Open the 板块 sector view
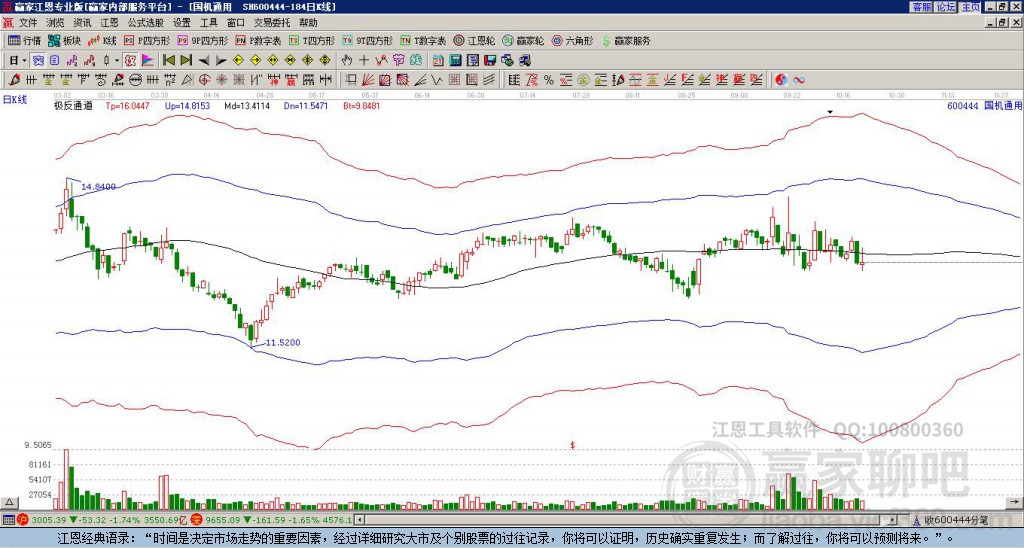Viewport: 1024px width, 548px height. (64, 40)
